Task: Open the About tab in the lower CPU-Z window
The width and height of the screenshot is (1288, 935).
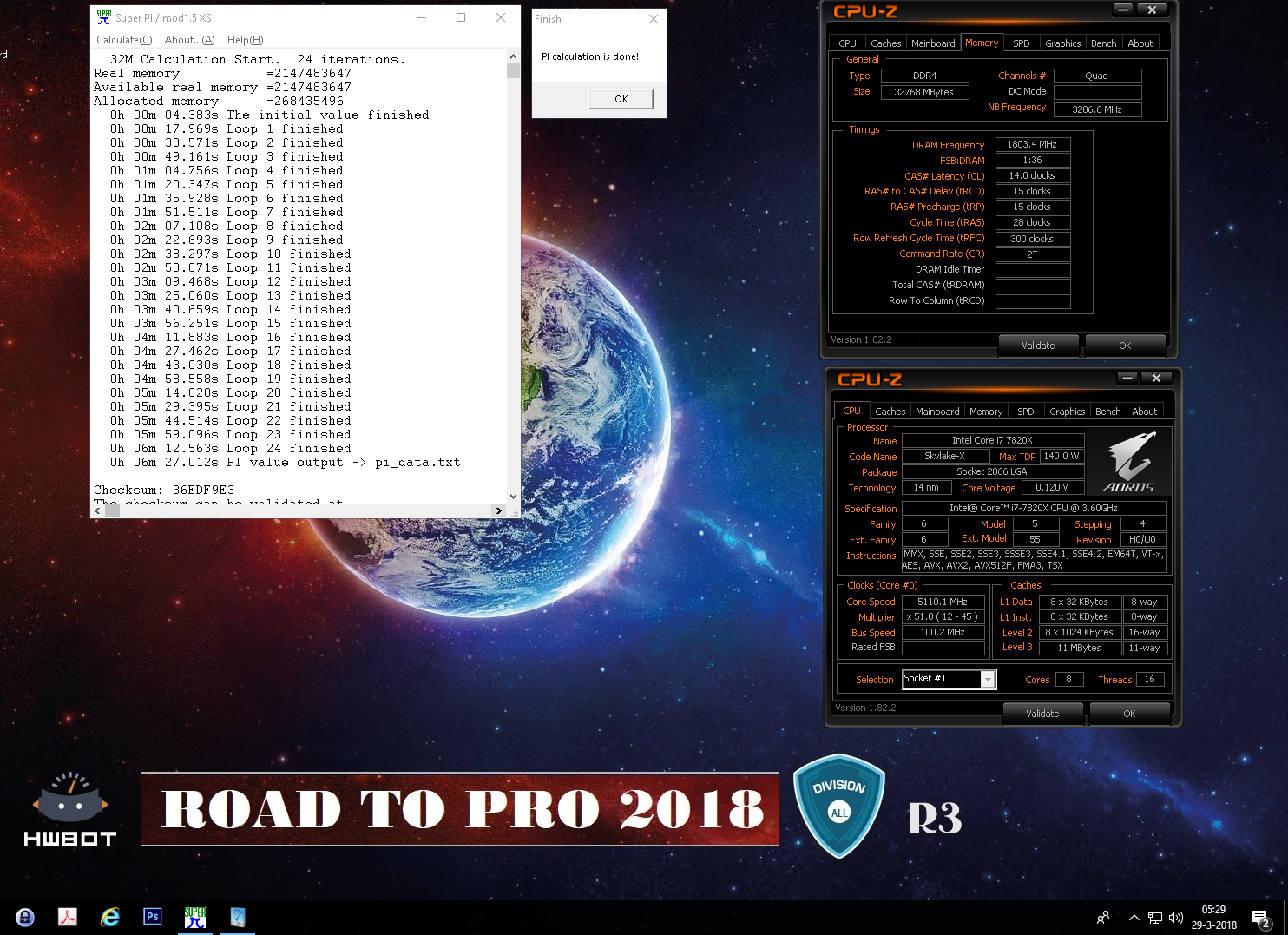Action: 1144,412
